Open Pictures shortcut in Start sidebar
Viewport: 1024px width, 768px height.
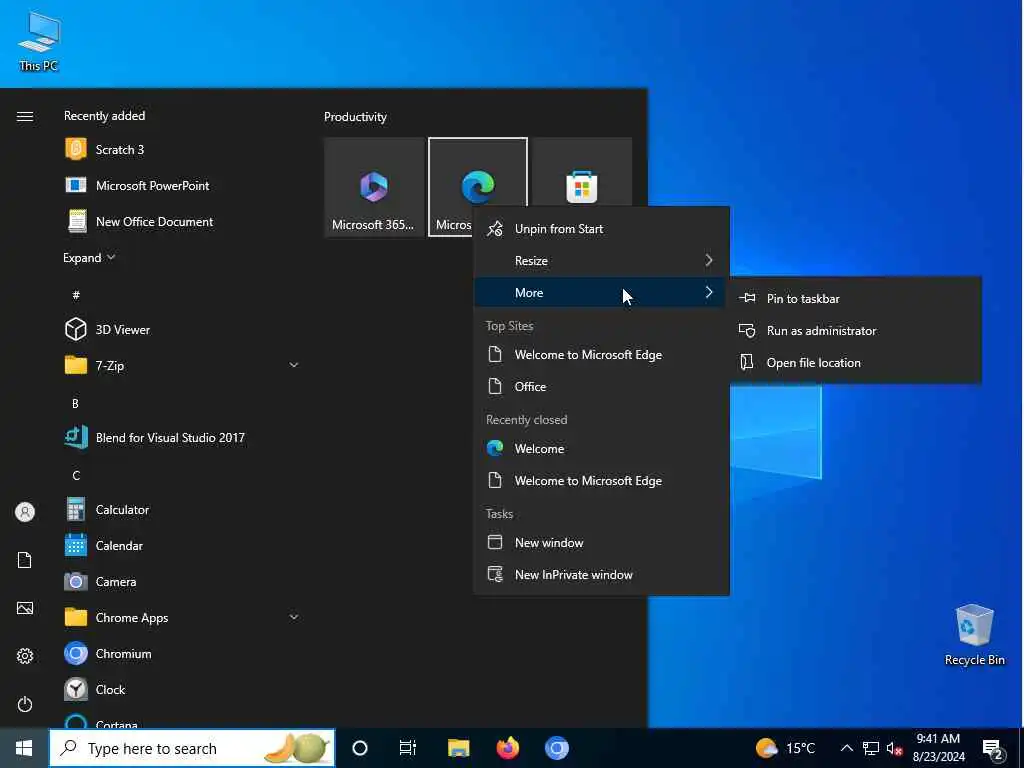coord(25,609)
